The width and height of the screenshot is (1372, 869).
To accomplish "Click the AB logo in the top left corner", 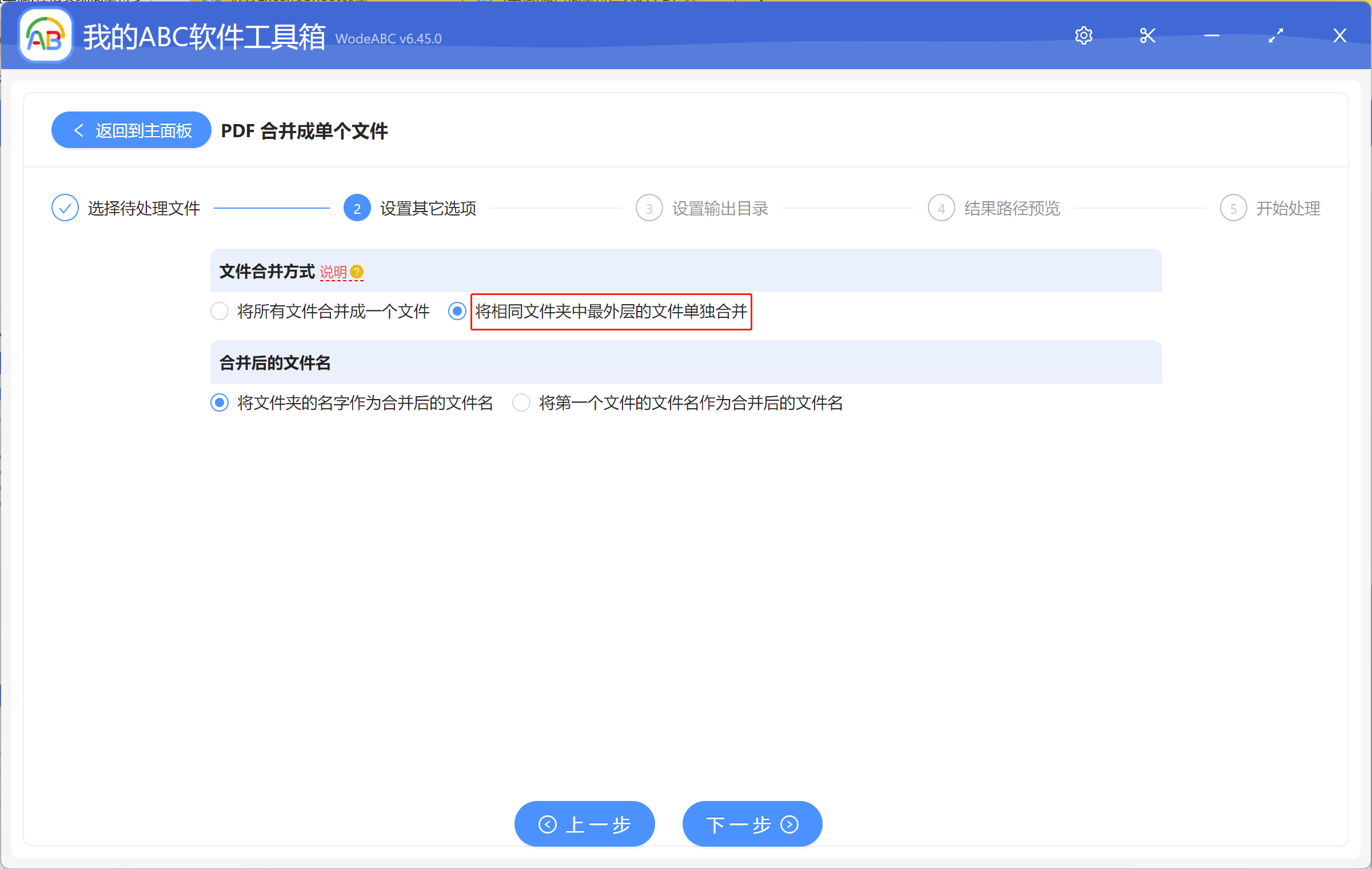I will (45, 35).
